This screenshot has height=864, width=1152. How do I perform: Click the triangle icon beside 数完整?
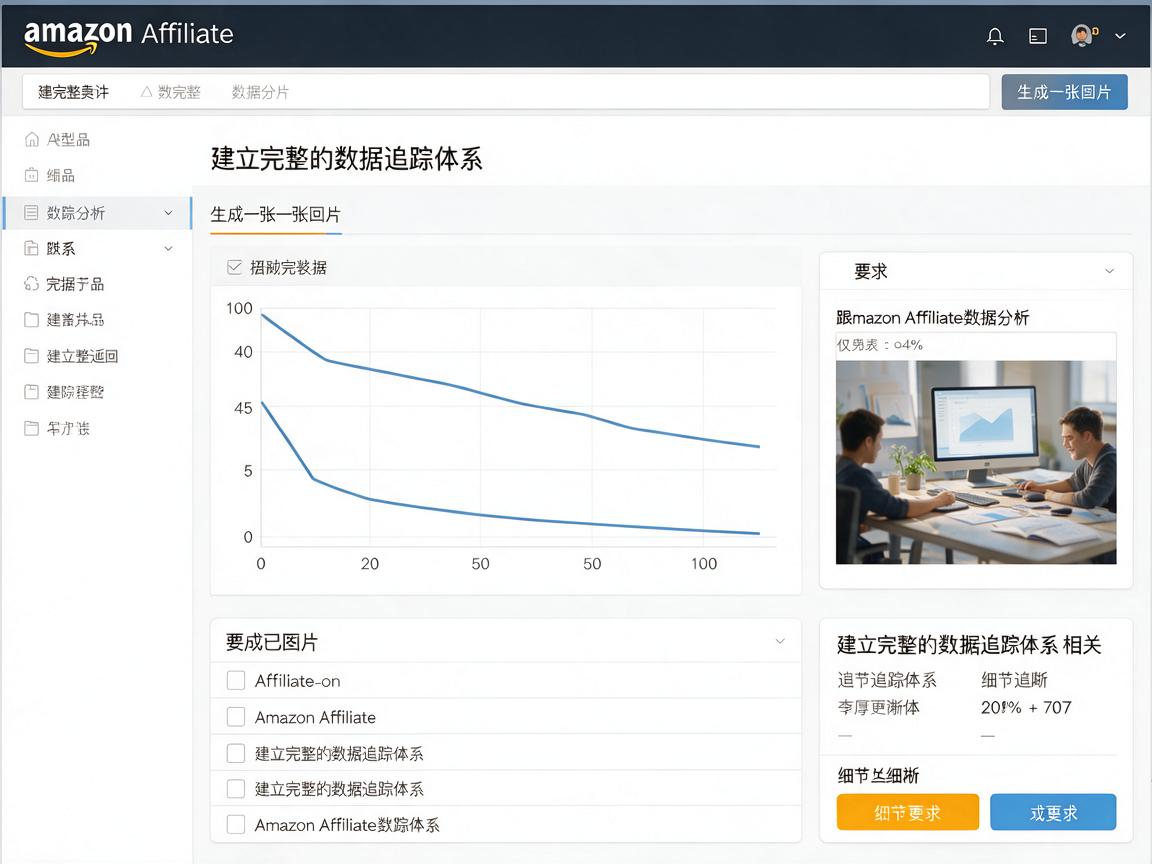click(146, 92)
